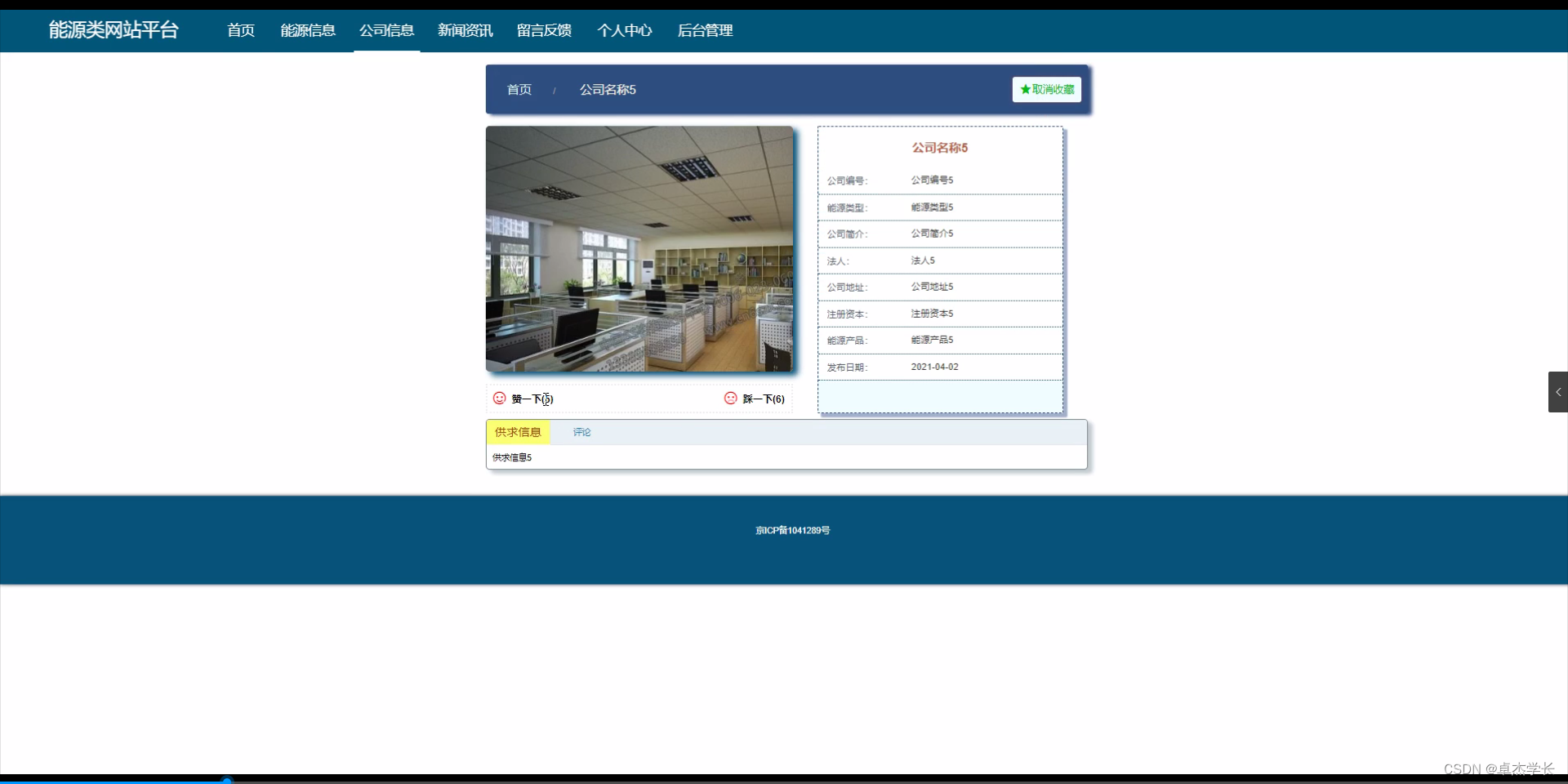The height and width of the screenshot is (784, 1568).
Task: Select the 供求信息 tab
Action: 517,432
